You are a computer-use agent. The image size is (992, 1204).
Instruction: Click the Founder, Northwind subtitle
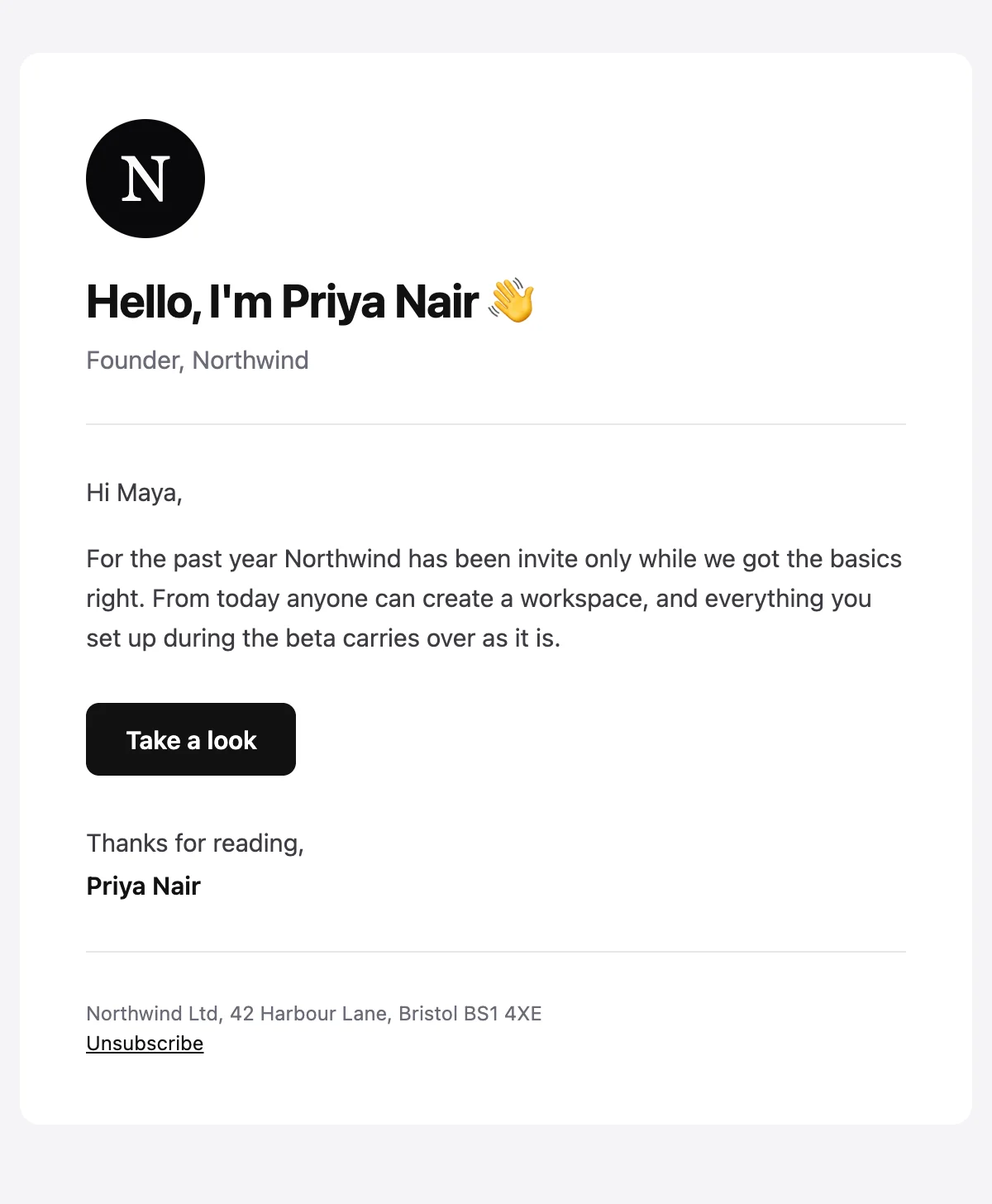point(198,361)
